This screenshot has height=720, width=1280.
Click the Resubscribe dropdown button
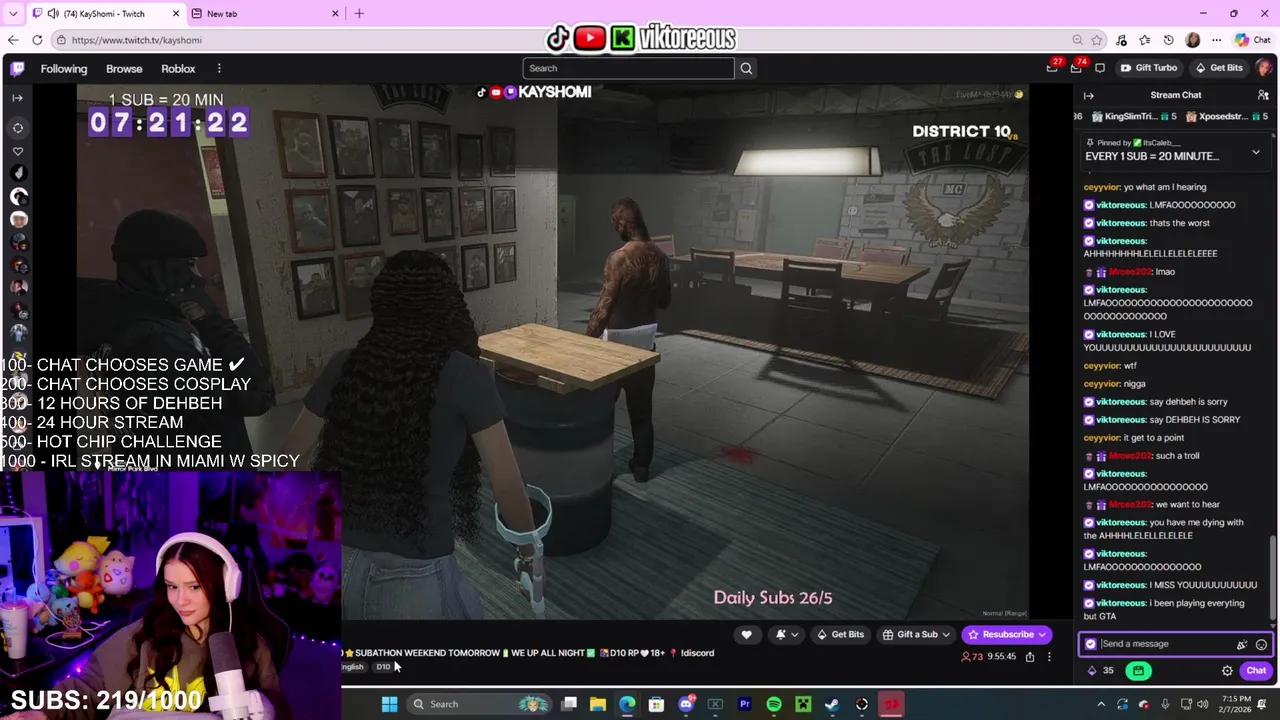1007,634
